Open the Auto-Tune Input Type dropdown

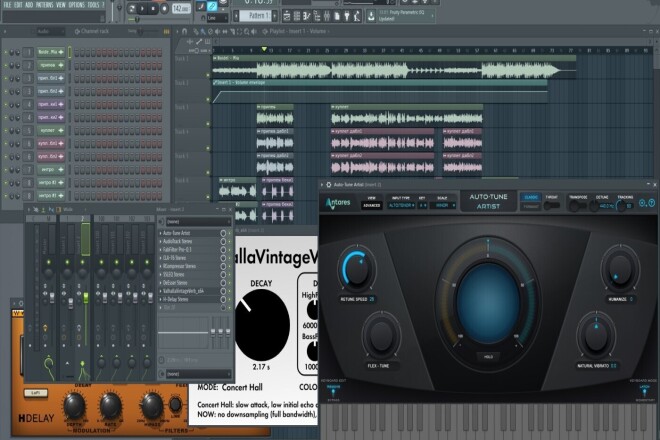[x=401, y=205]
